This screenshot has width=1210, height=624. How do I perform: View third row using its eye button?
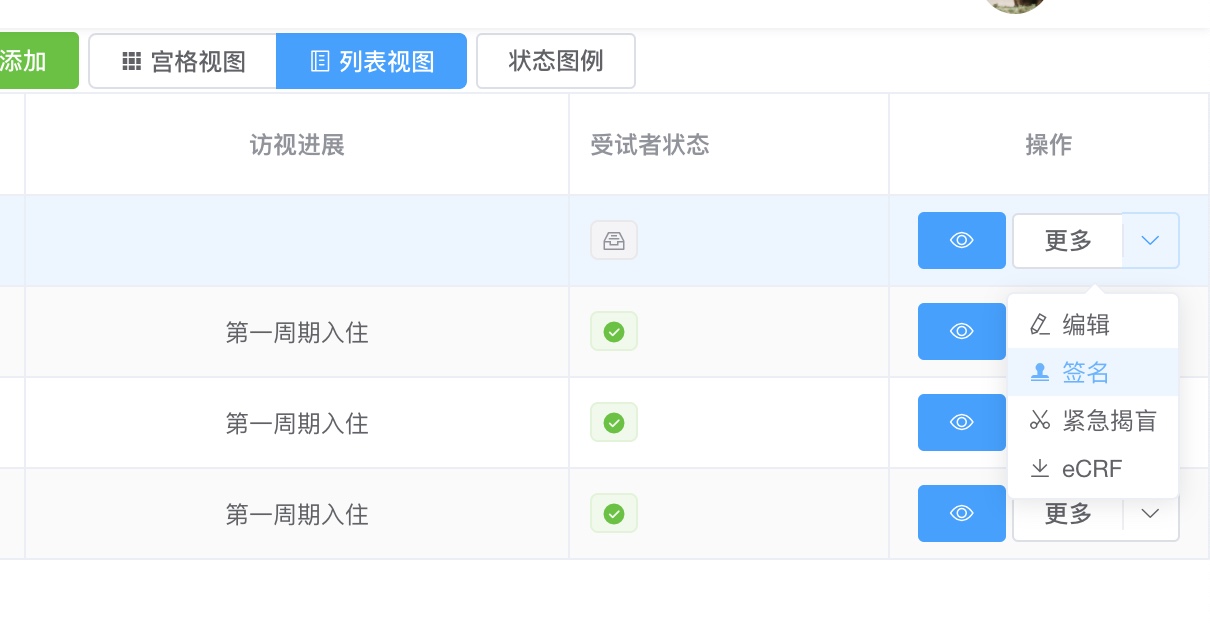[961, 422]
